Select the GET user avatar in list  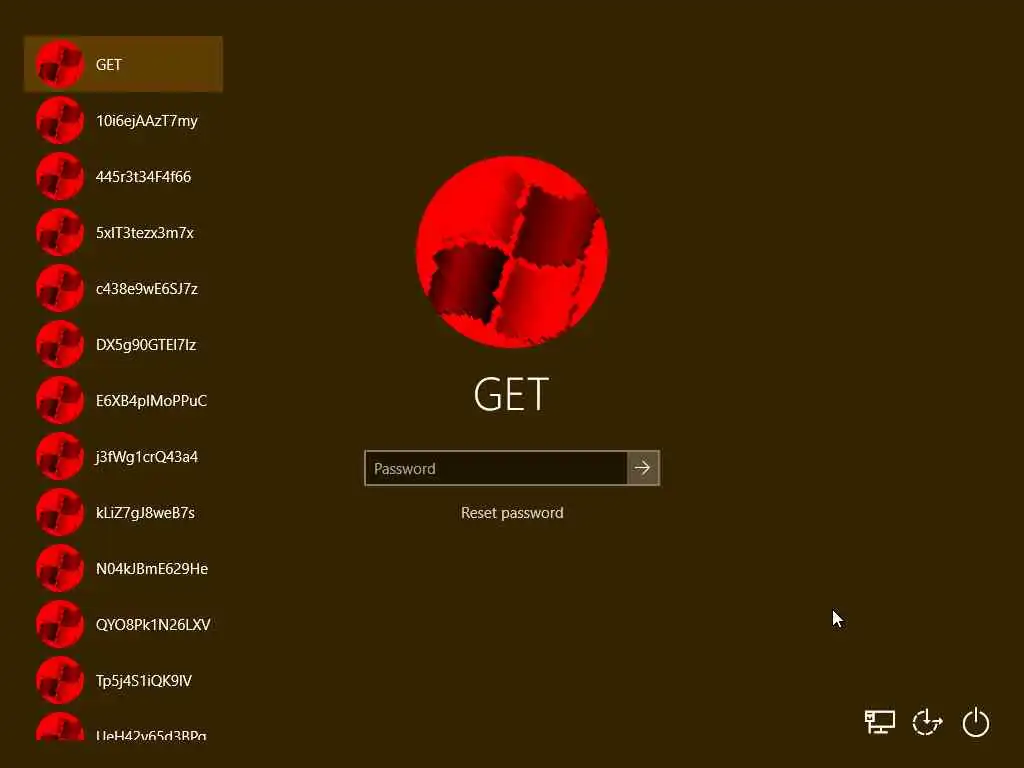pos(59,64)
